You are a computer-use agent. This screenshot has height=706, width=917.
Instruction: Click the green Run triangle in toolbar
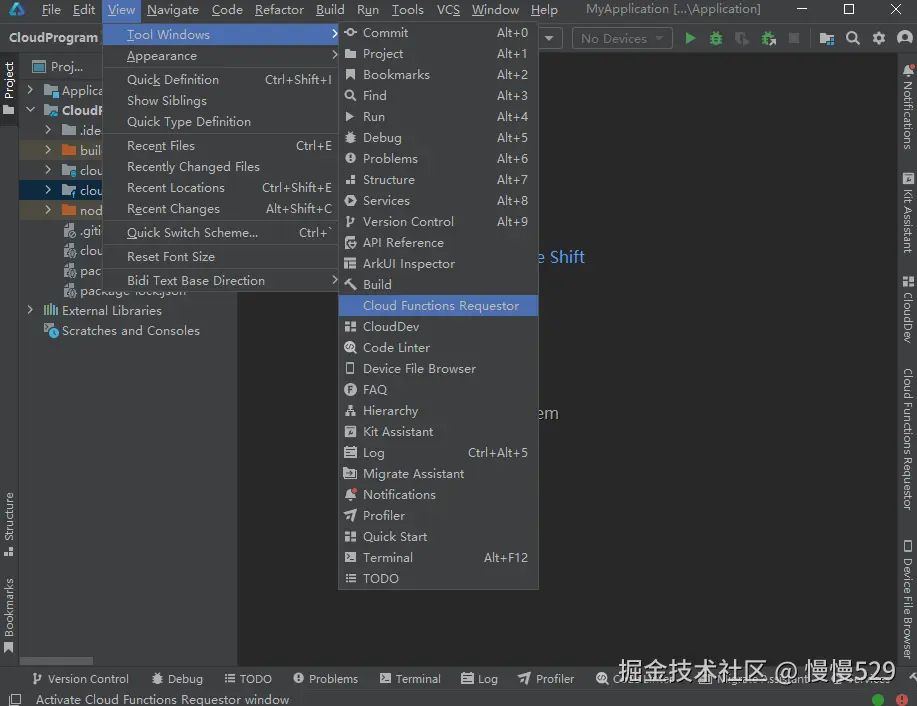tap(690, 39)
